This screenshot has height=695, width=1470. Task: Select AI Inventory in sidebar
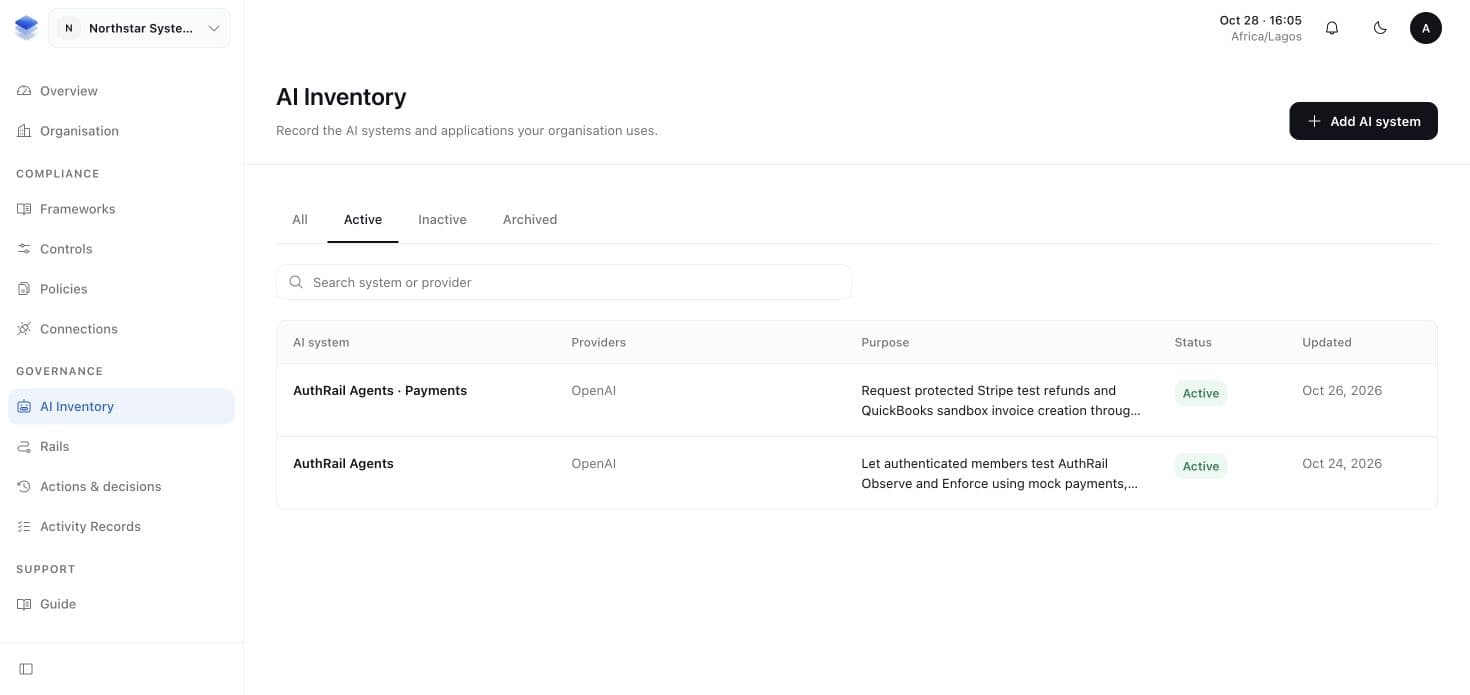coord(121,407)
